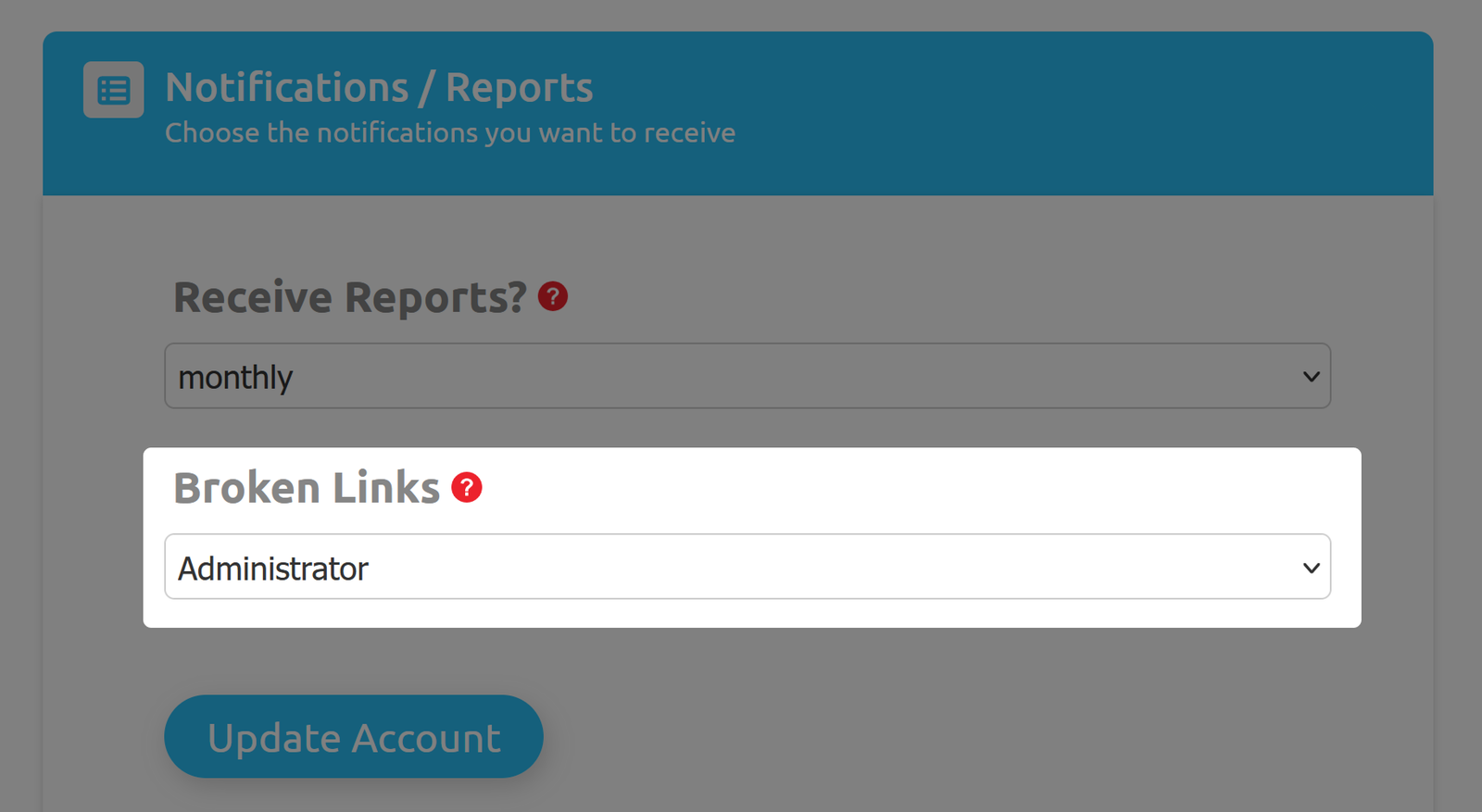
Task: Open the monthly report frequency dropdown
Action: click(x=747, y=376)
